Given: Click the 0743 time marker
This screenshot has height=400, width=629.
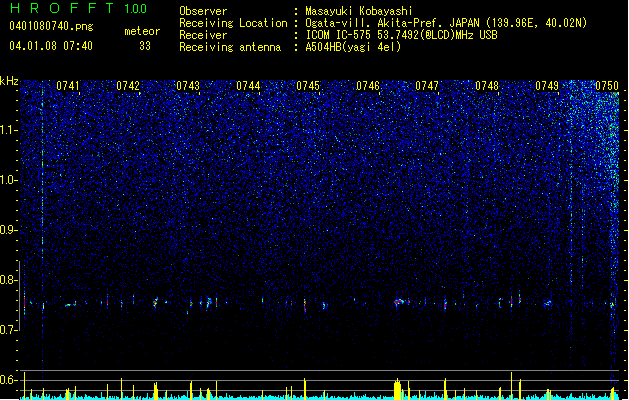Looking at the screenshot, I should point(188,86).
